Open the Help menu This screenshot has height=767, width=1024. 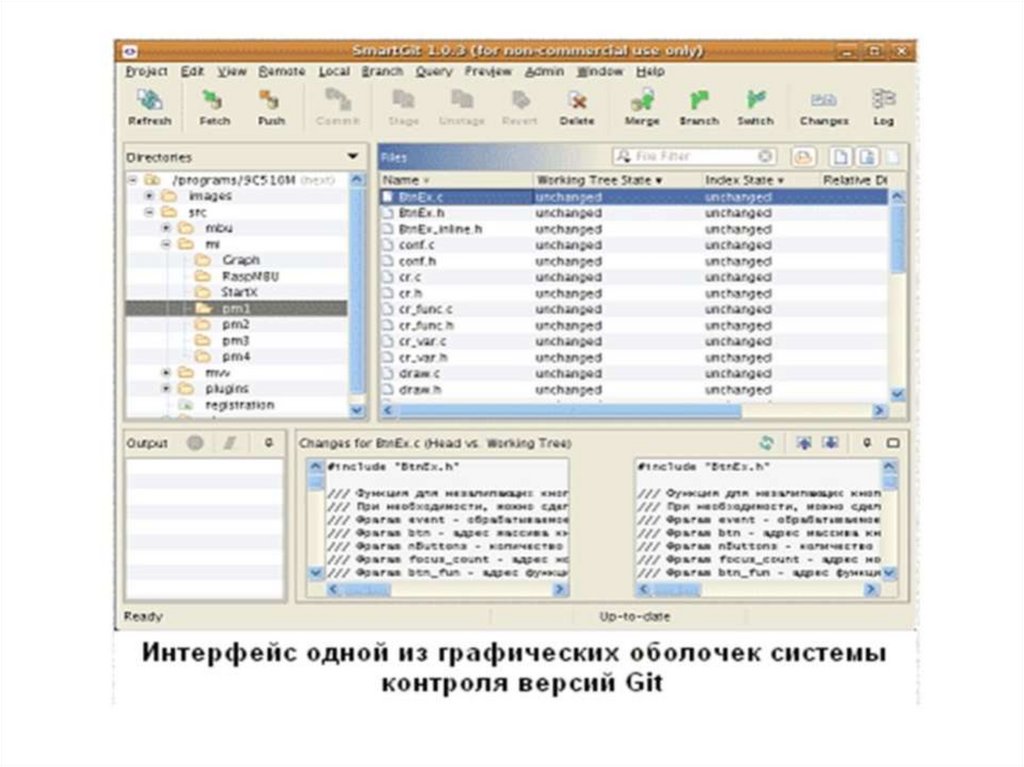650,71
